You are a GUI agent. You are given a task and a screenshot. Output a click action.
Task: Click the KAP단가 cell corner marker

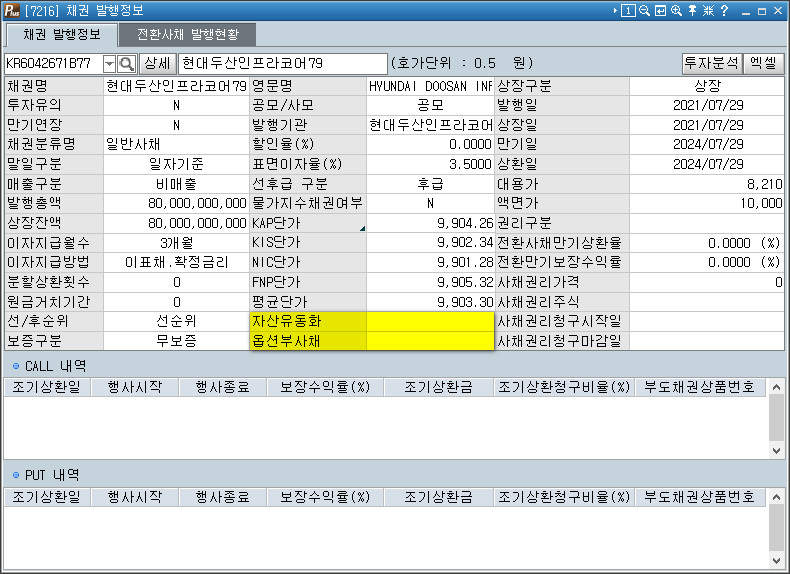(362, 229)
